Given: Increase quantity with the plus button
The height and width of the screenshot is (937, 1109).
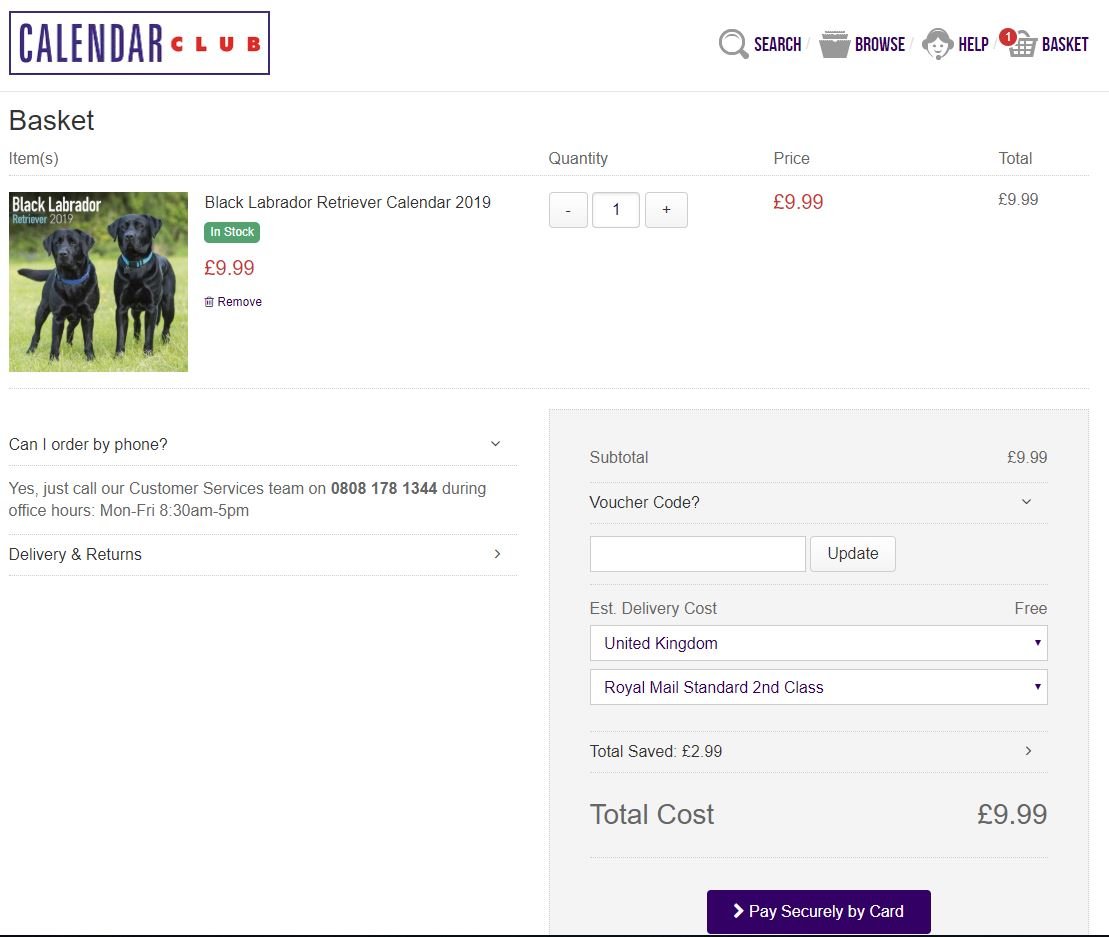Looking at the screenshot, I should [666, 210].
